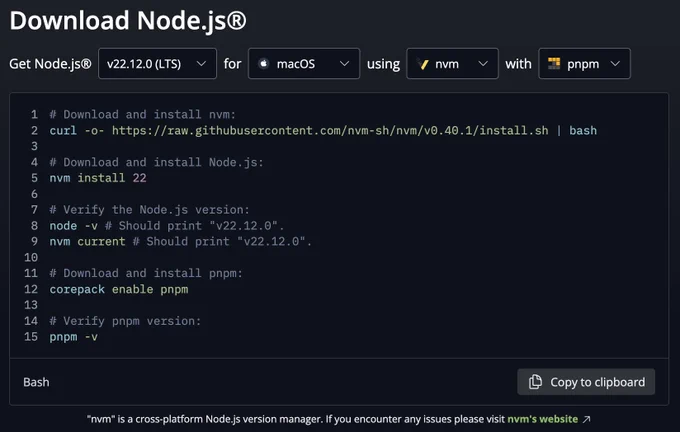Click the "# Download and install Node.js:" comment
This screenshot has width=680, height=432.
pyautogui.click(x=157, y=162)
